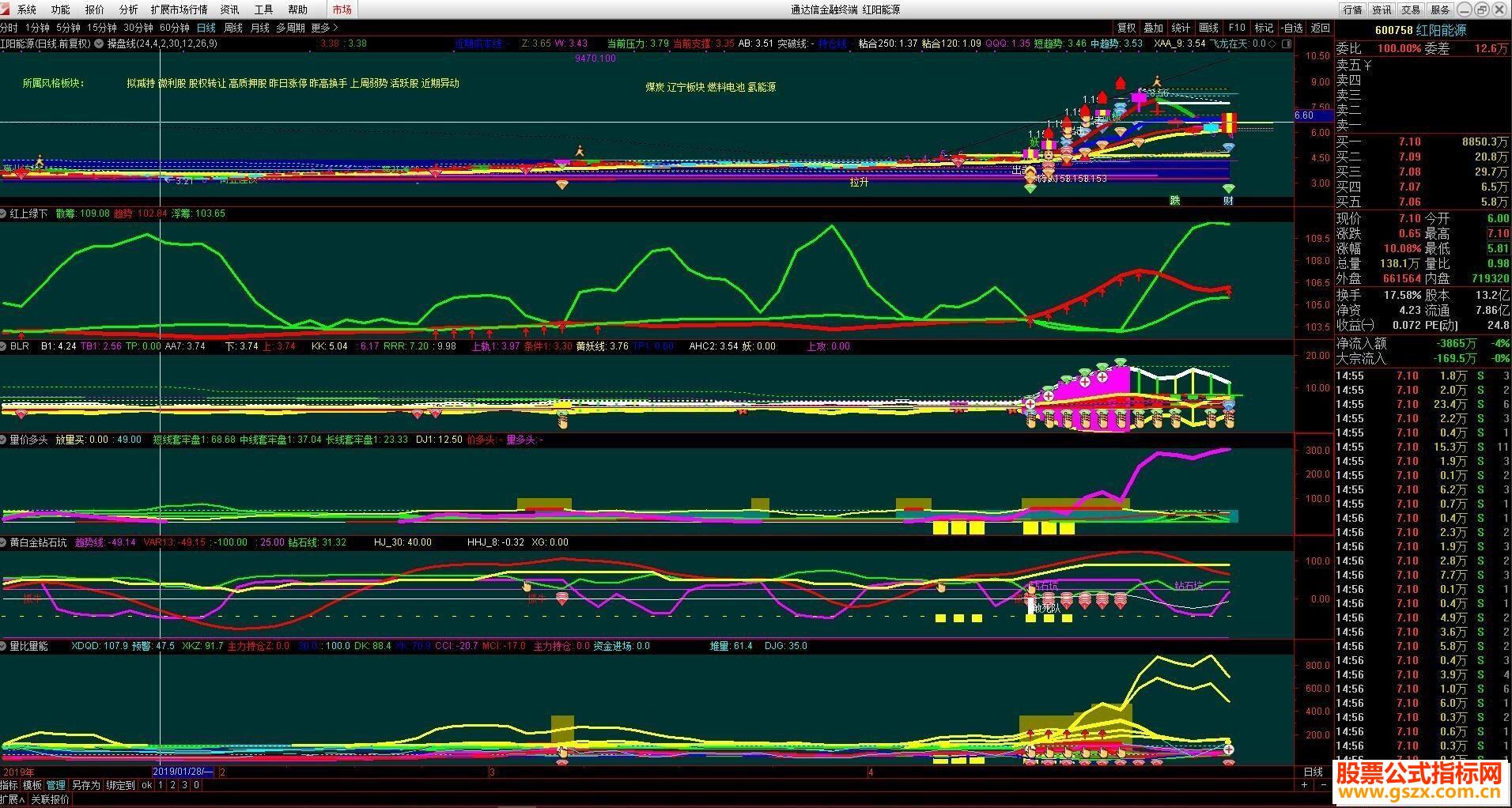The width and height of the screenshot is (1512, 808).
Task: Click the 模板 bottom tab
Action: pos(32,785)
